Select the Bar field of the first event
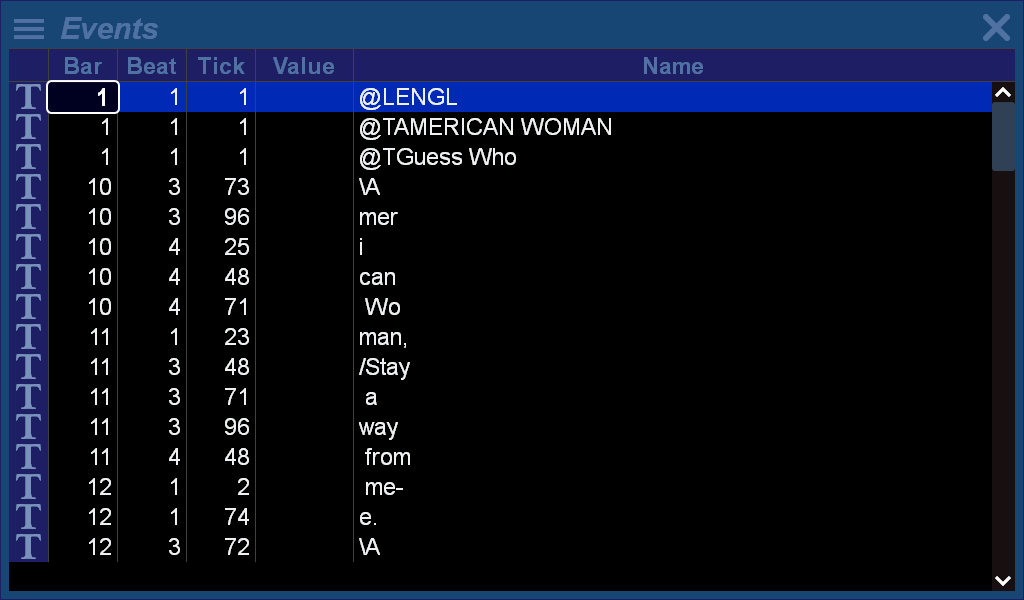The image size is (1024, 600). [x=84, y=97]
